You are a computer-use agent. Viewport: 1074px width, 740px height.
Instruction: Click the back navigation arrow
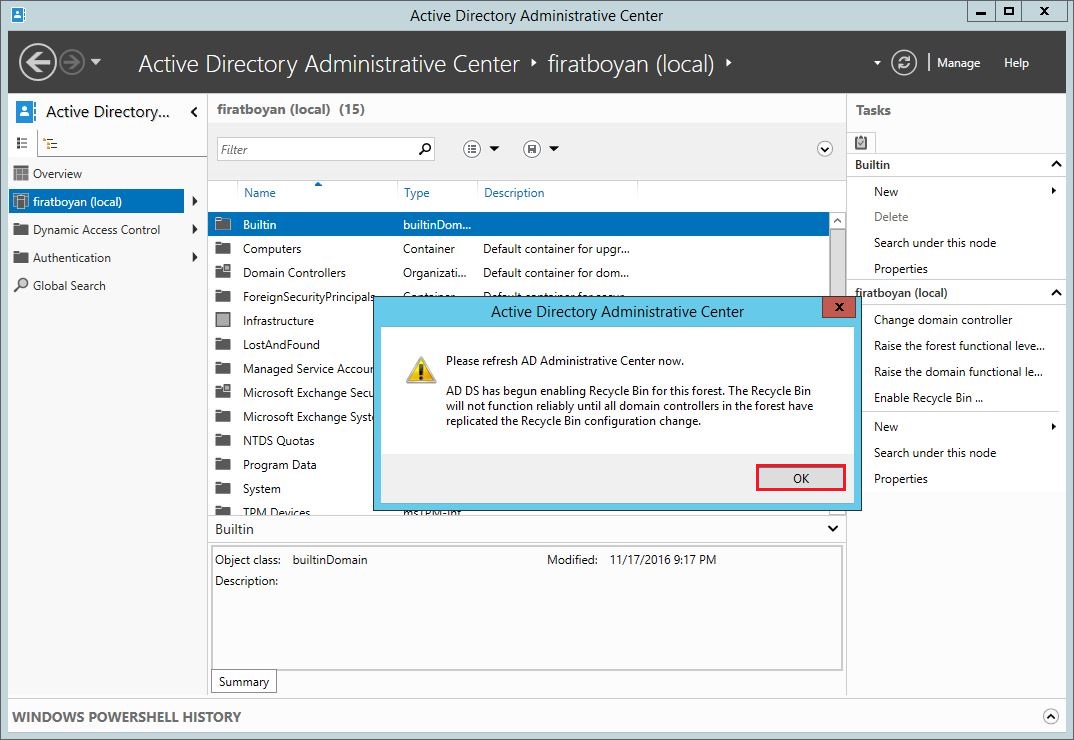(x=37, y=62)
